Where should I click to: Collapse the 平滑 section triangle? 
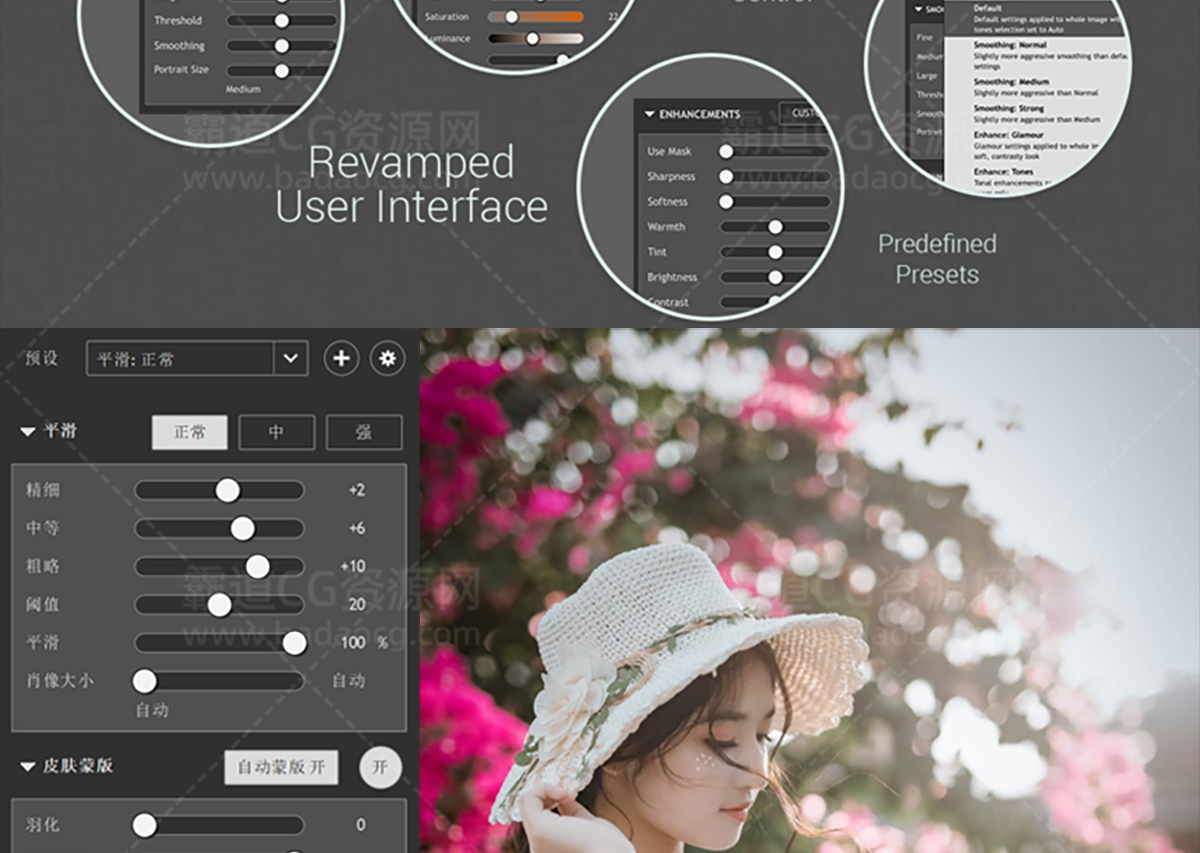coord(27,432)
